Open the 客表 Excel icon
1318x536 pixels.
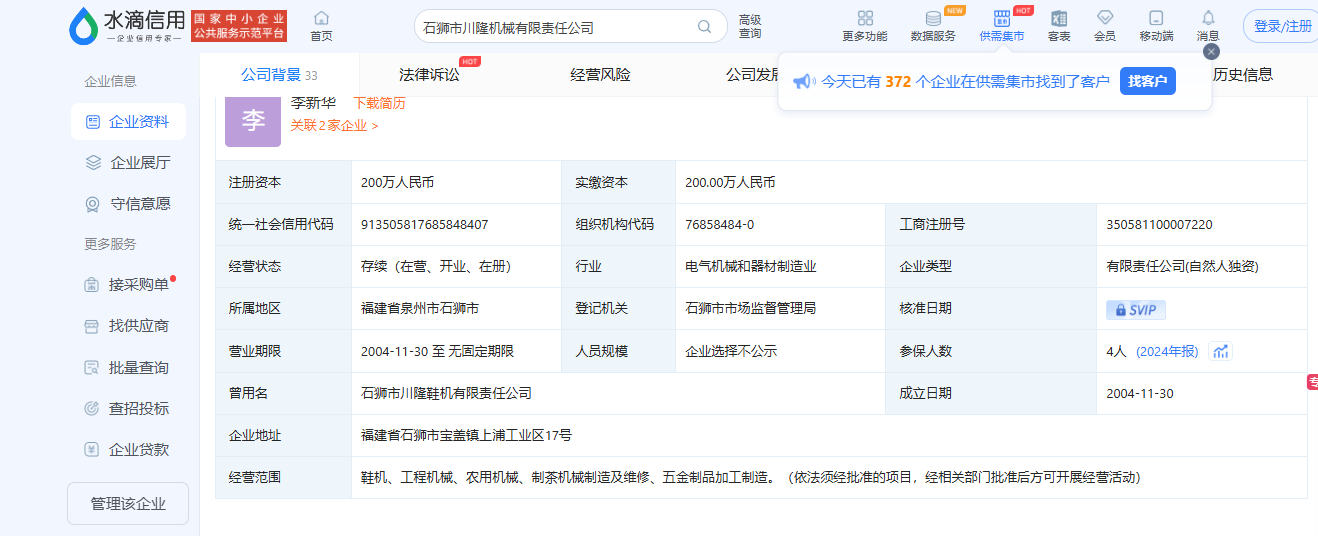[x=1059, y=19]
